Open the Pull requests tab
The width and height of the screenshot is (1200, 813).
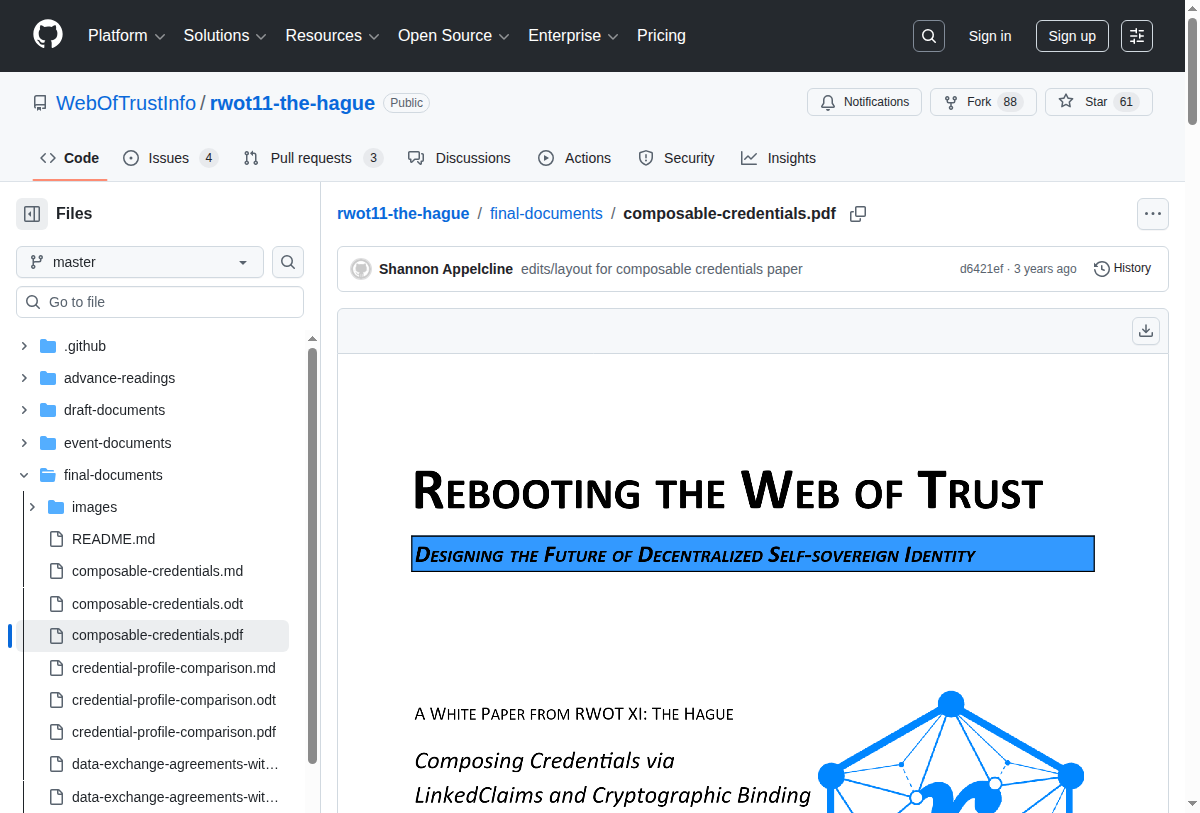point(312,158)
